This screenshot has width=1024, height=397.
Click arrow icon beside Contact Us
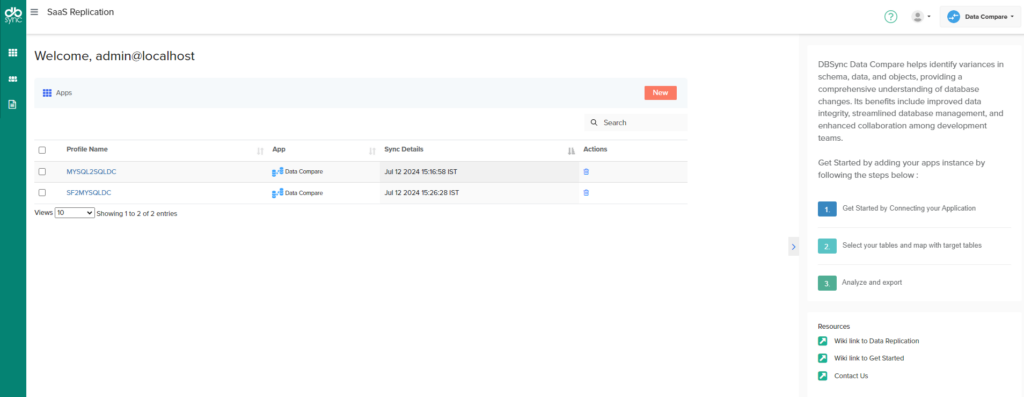coord(822,375)
